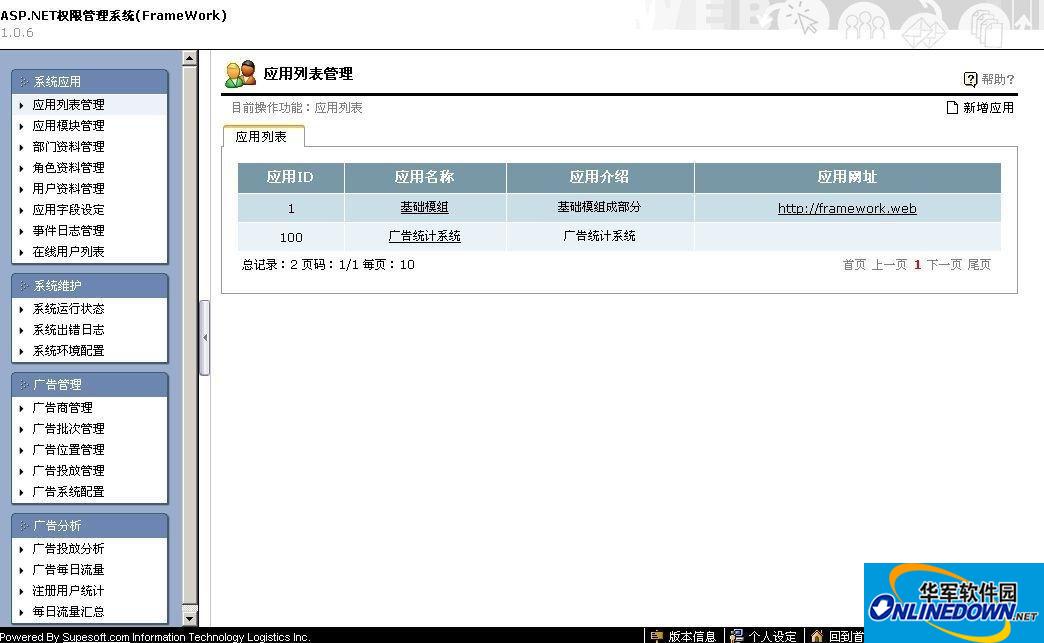Open the 广告统计系统 application name link

424,236
